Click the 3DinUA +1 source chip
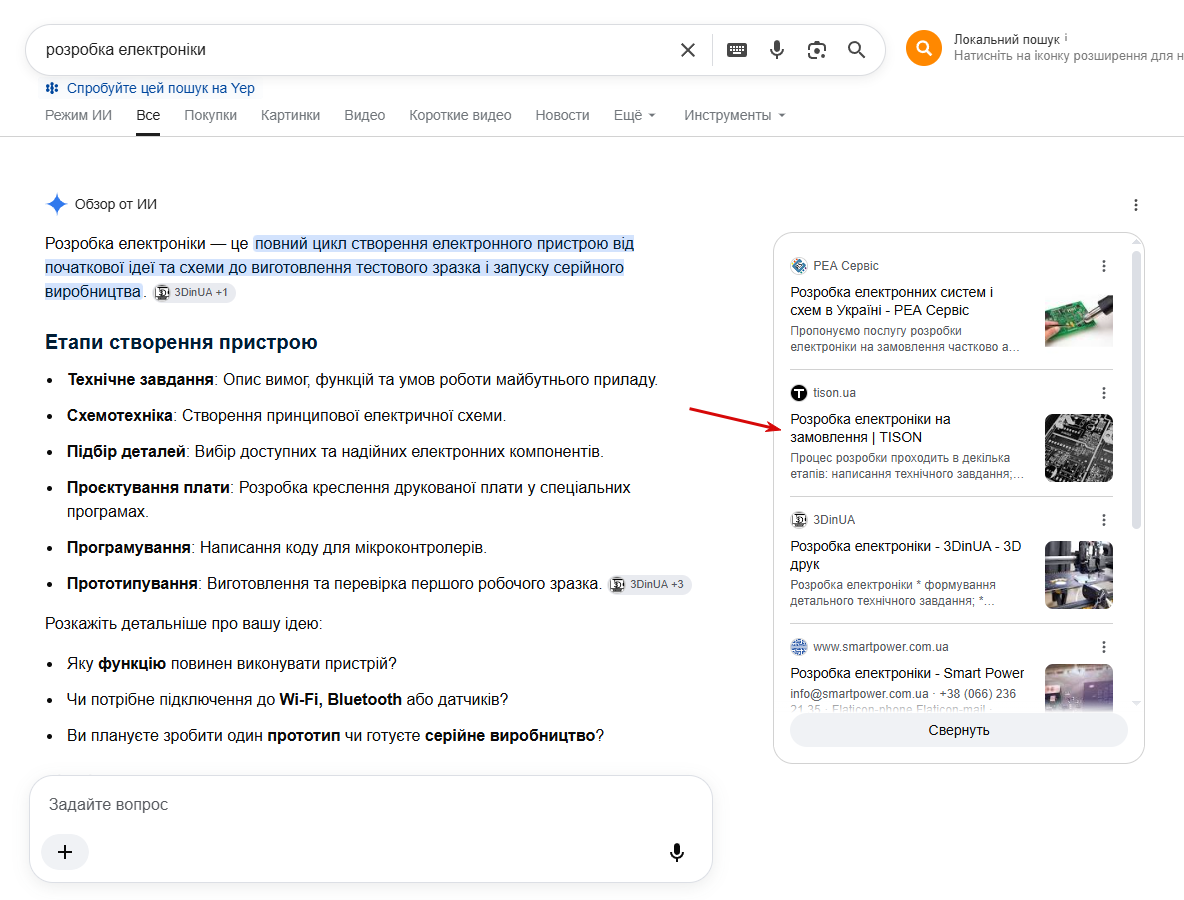The height and width of the screenshot is (900, 1184). (194, 292)
